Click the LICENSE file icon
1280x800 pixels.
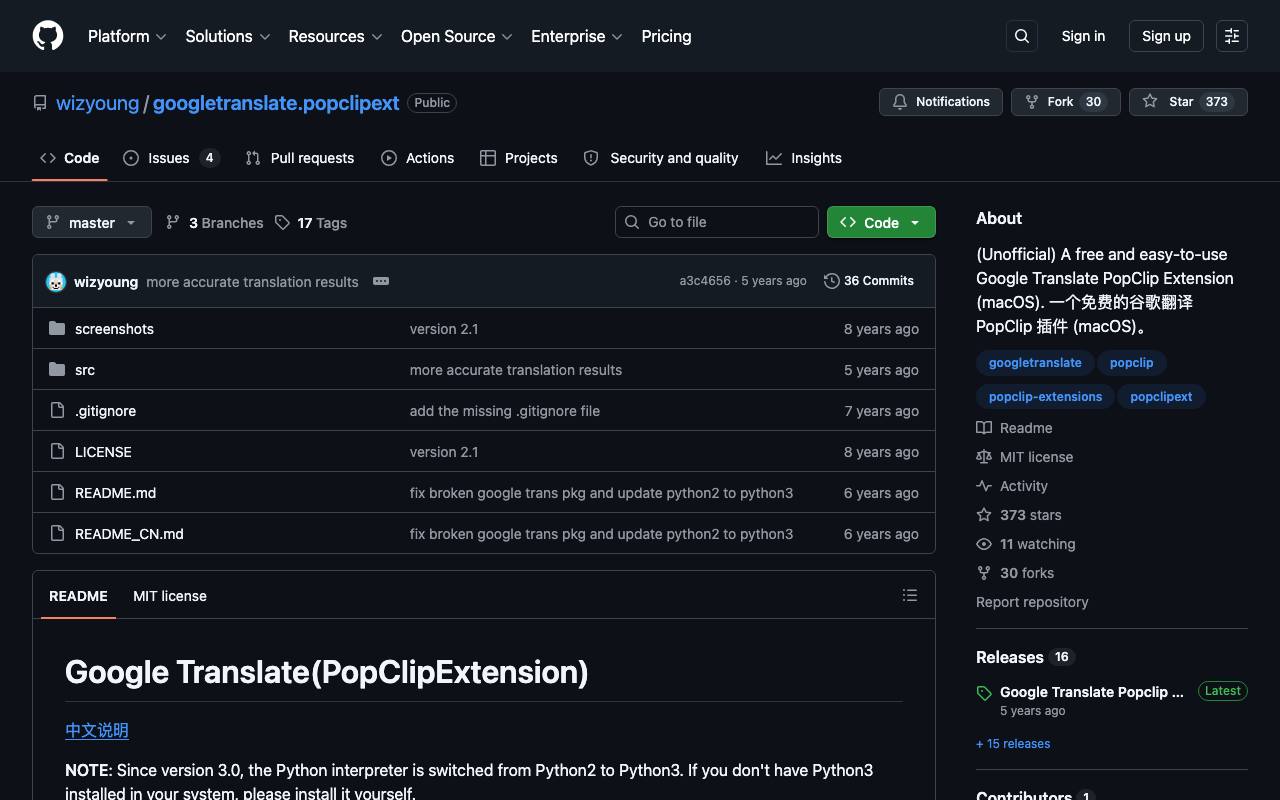click(x=57, y=452)
